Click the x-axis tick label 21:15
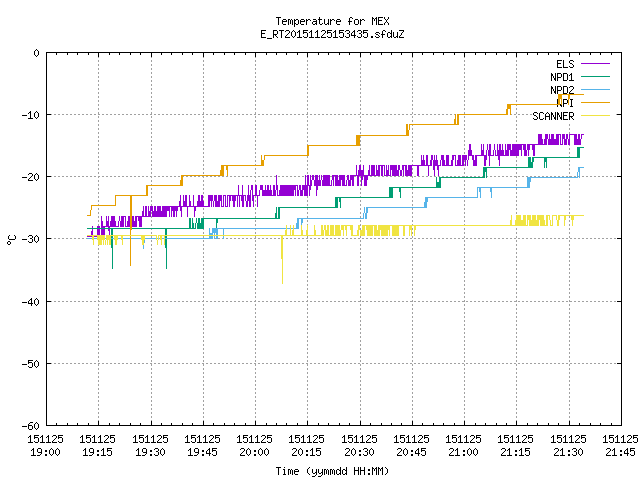The height and width of the screenshot is (480, 640). pos(515,452)
